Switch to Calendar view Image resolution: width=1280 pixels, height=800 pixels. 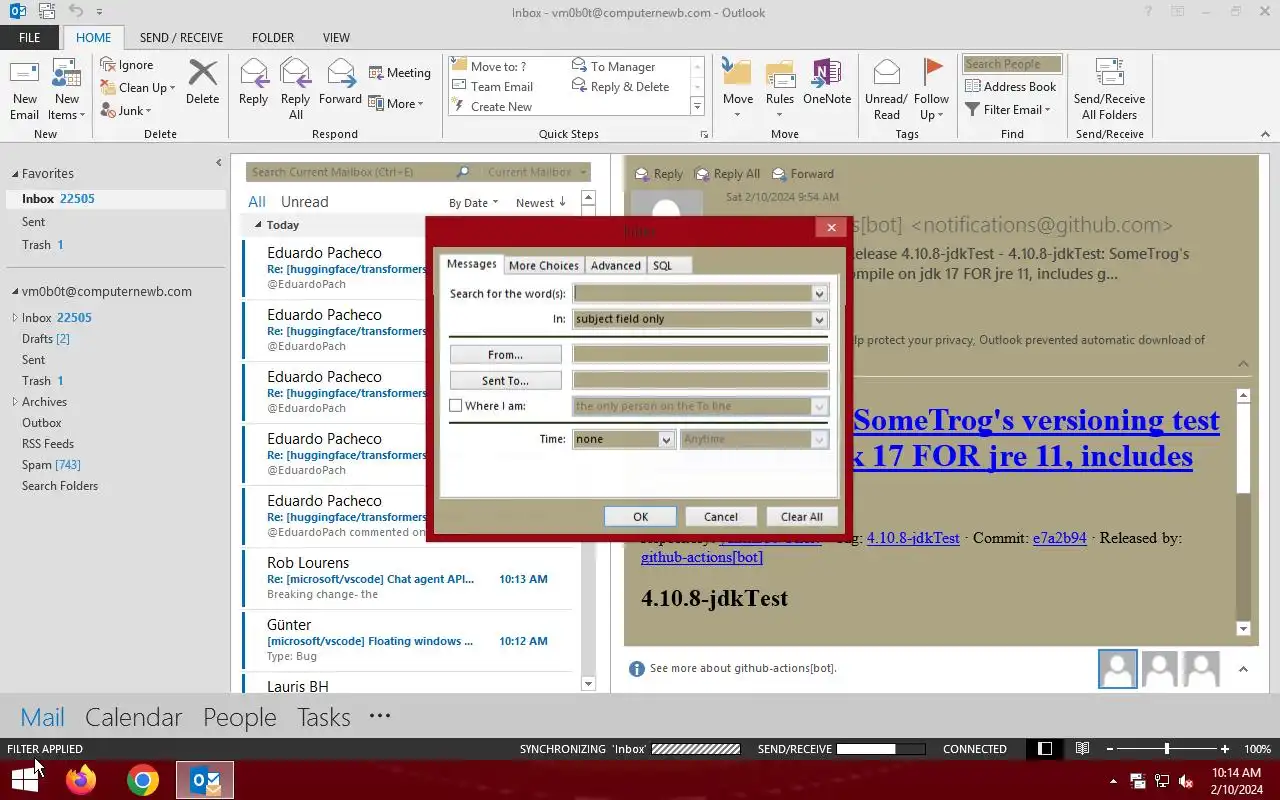click(133, 717)
